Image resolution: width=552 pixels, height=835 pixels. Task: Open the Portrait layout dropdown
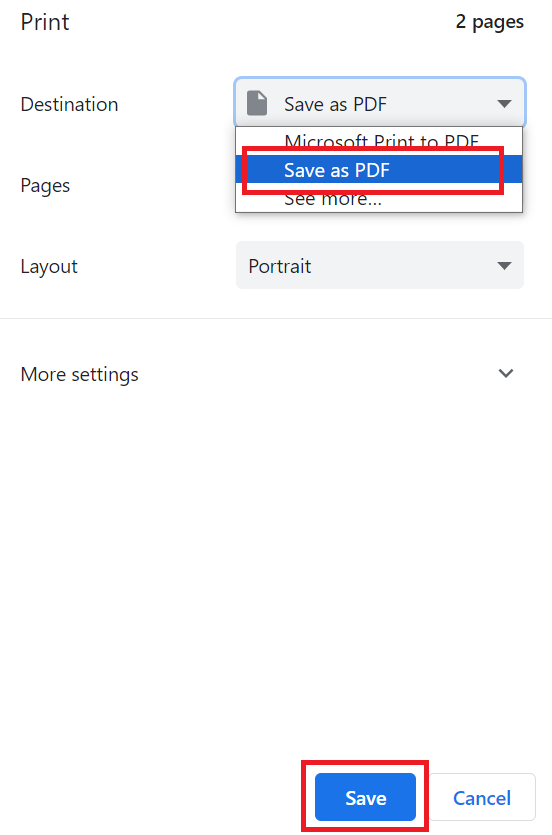(380, 265)
